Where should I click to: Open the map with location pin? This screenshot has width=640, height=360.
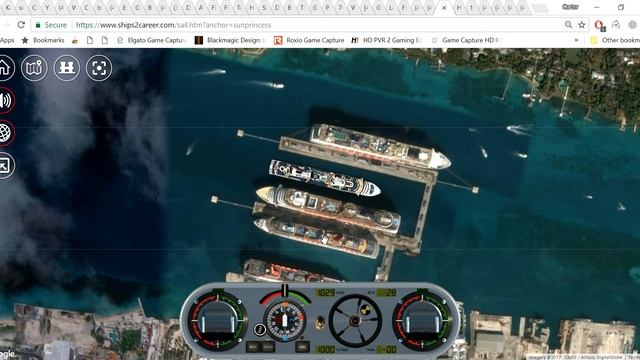[x=34, y=68]
